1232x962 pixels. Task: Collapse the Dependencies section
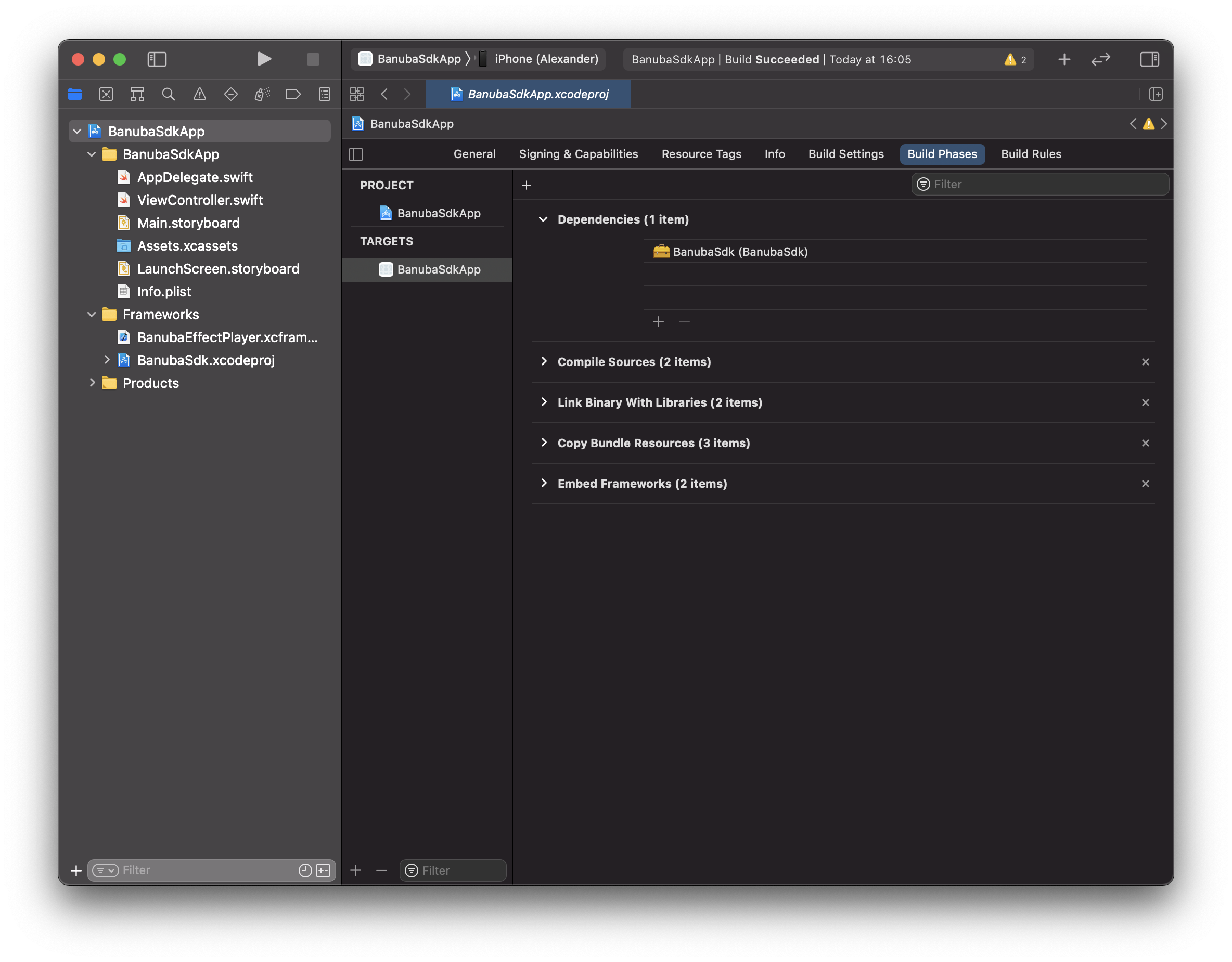click(543, 219)
